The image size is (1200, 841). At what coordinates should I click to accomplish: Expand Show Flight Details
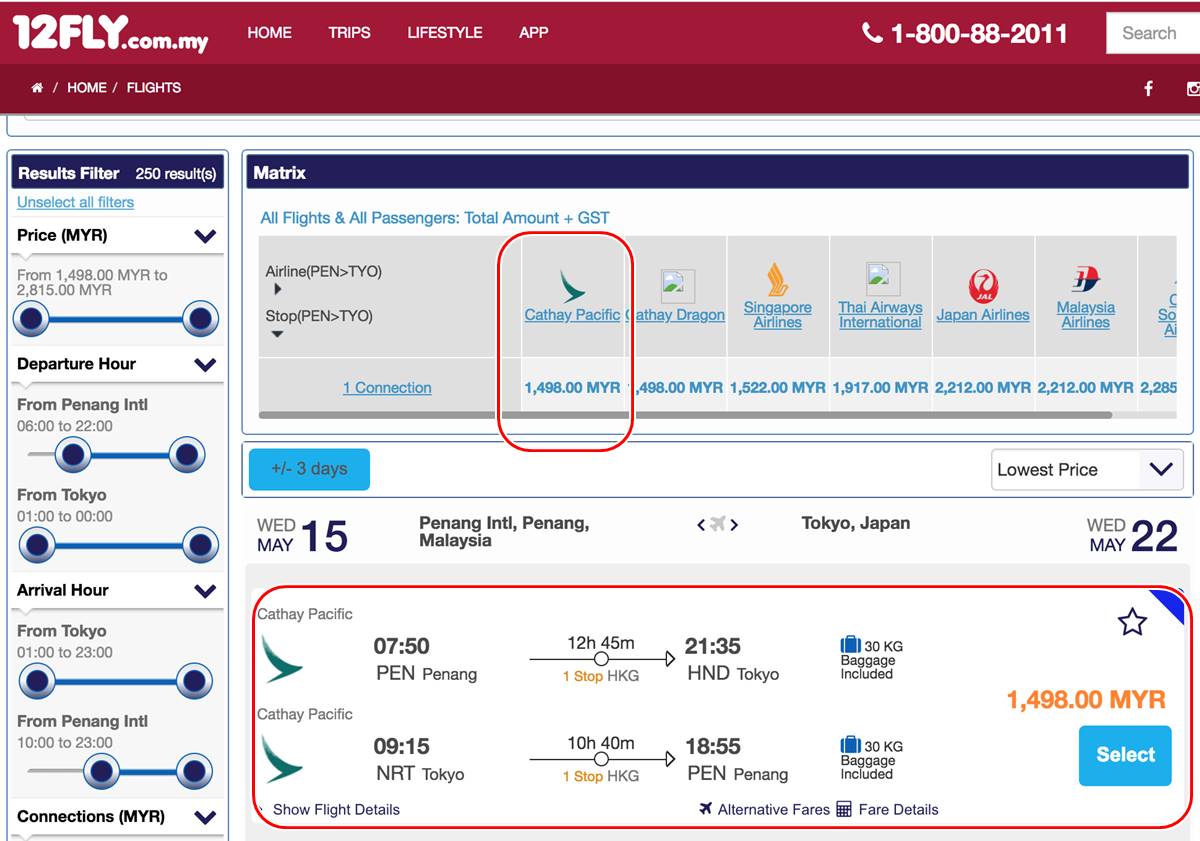click(336, 809)
